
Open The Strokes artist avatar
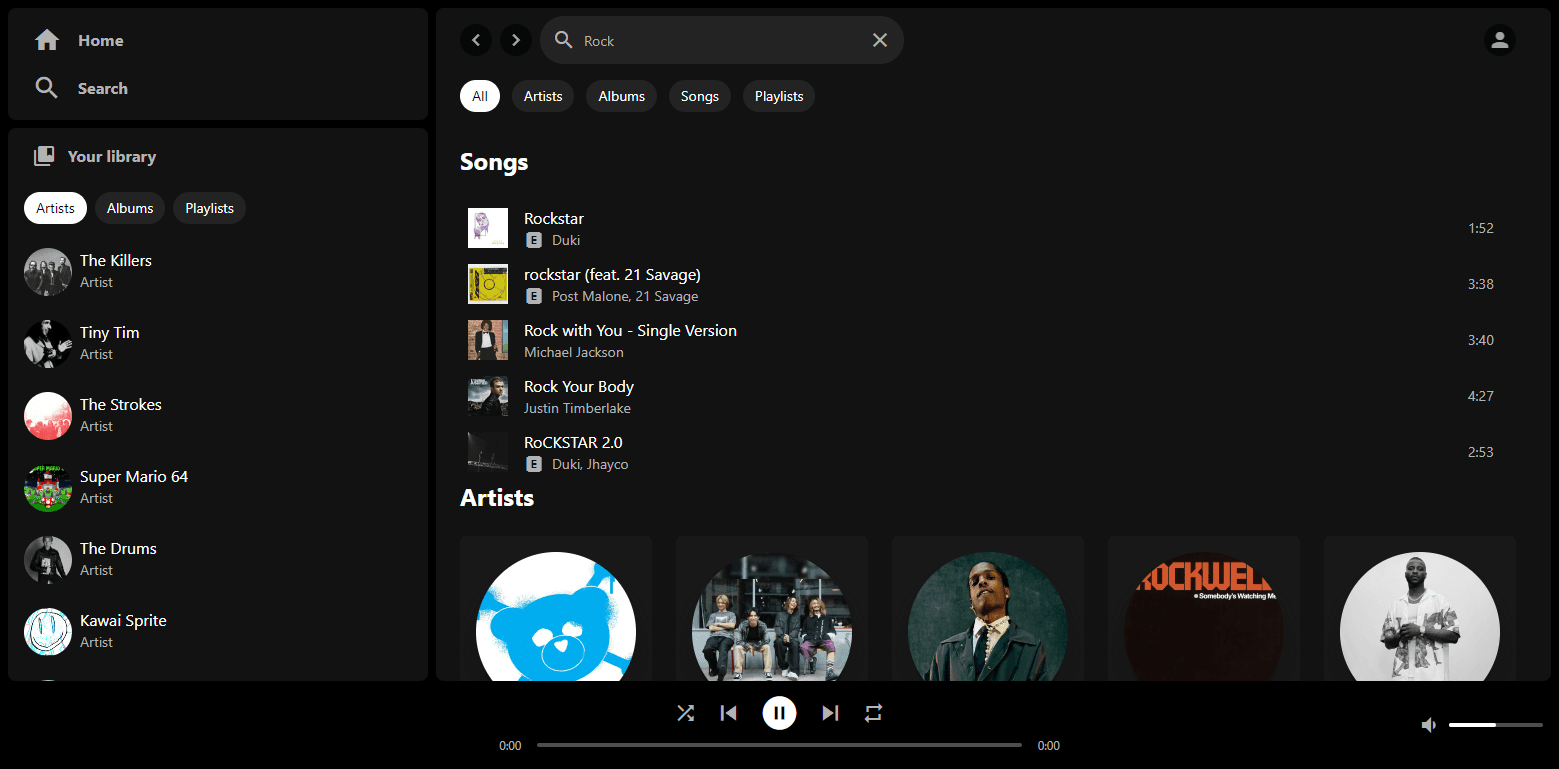coord(48,416)
